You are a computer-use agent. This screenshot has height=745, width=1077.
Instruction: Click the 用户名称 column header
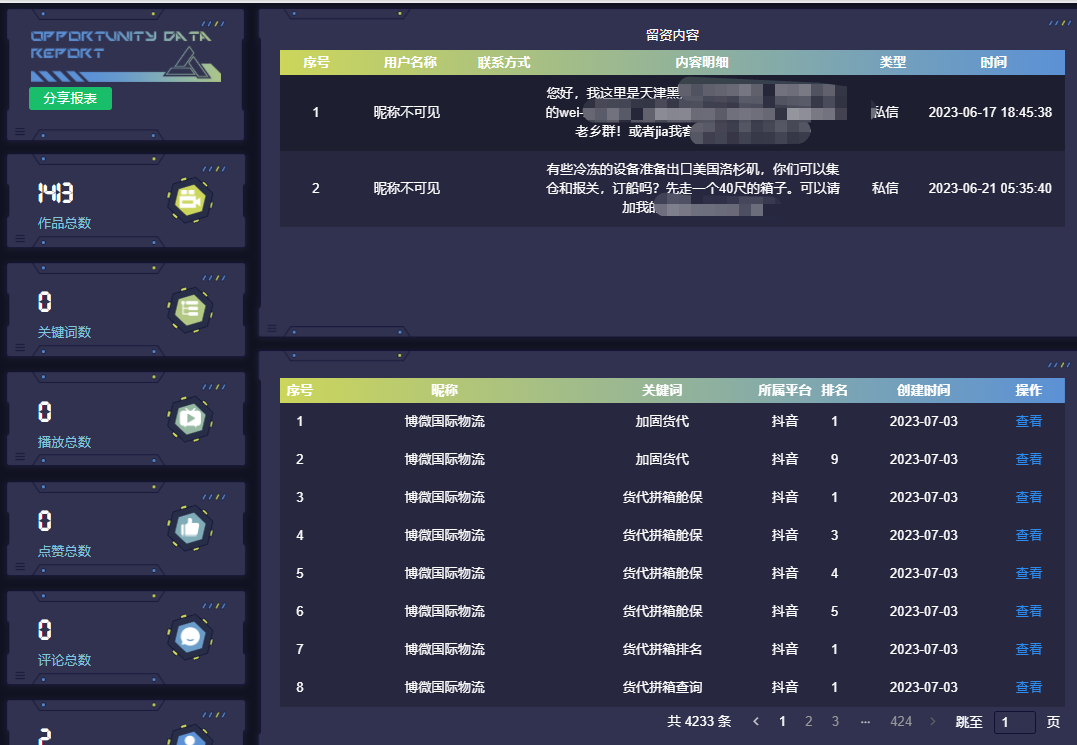410,62
